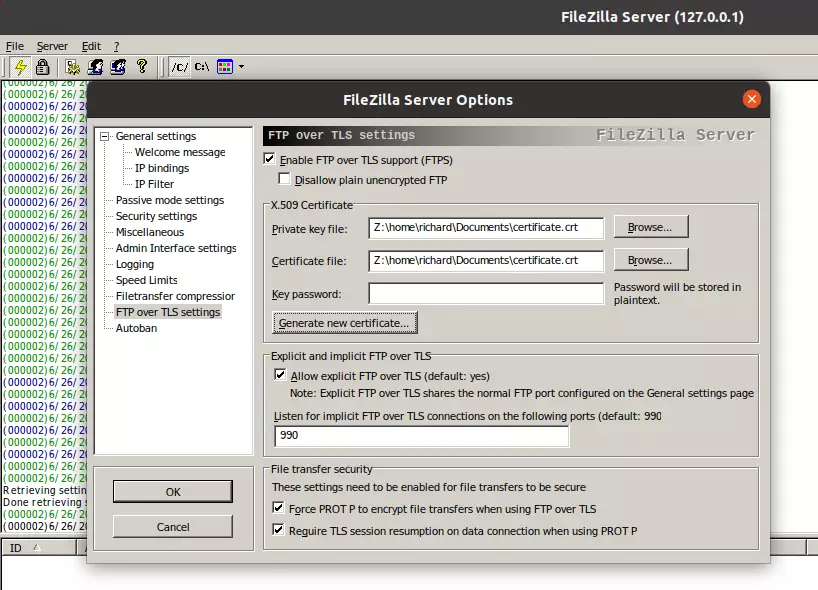Toggle Enable FTP over TLS support checkbox
818x590 pixels.
[x=270, y=159]
